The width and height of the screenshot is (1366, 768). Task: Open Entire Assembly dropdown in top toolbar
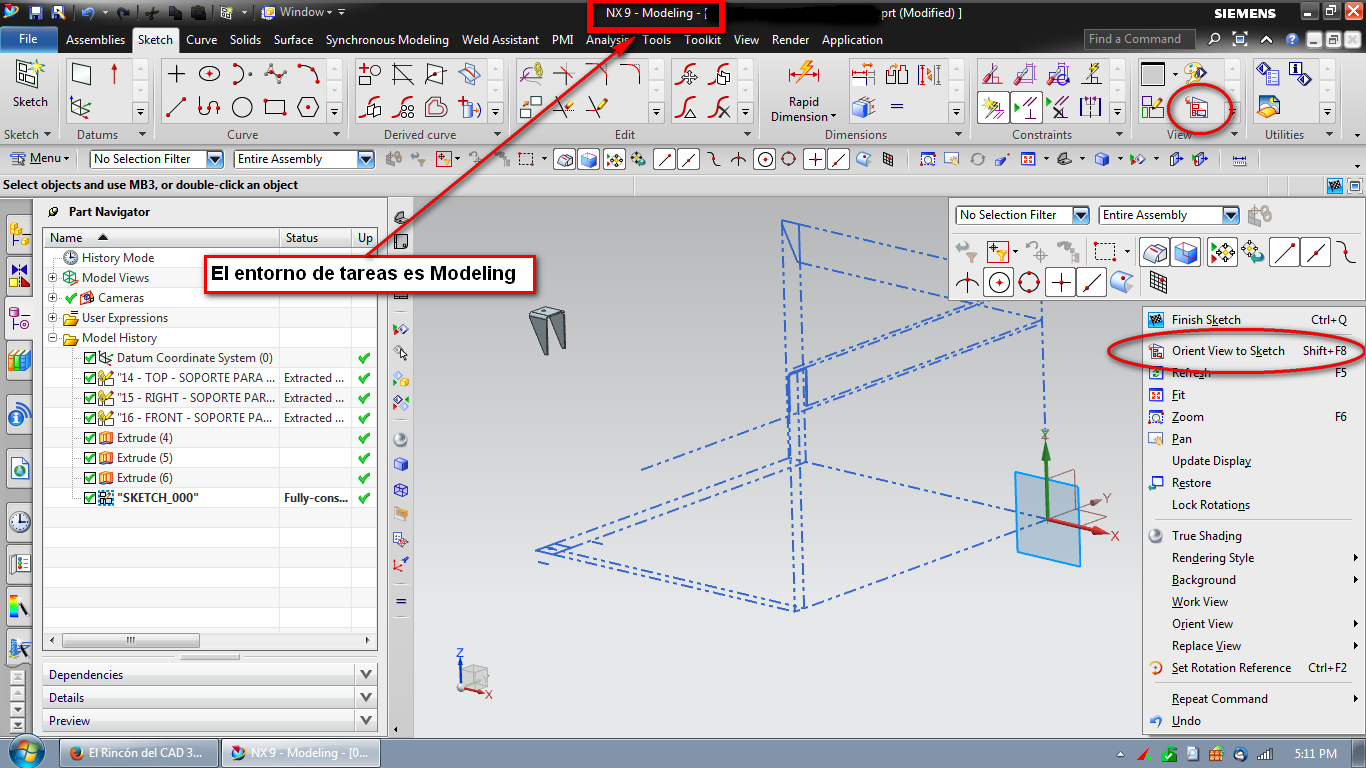click(x=365, y=159)
